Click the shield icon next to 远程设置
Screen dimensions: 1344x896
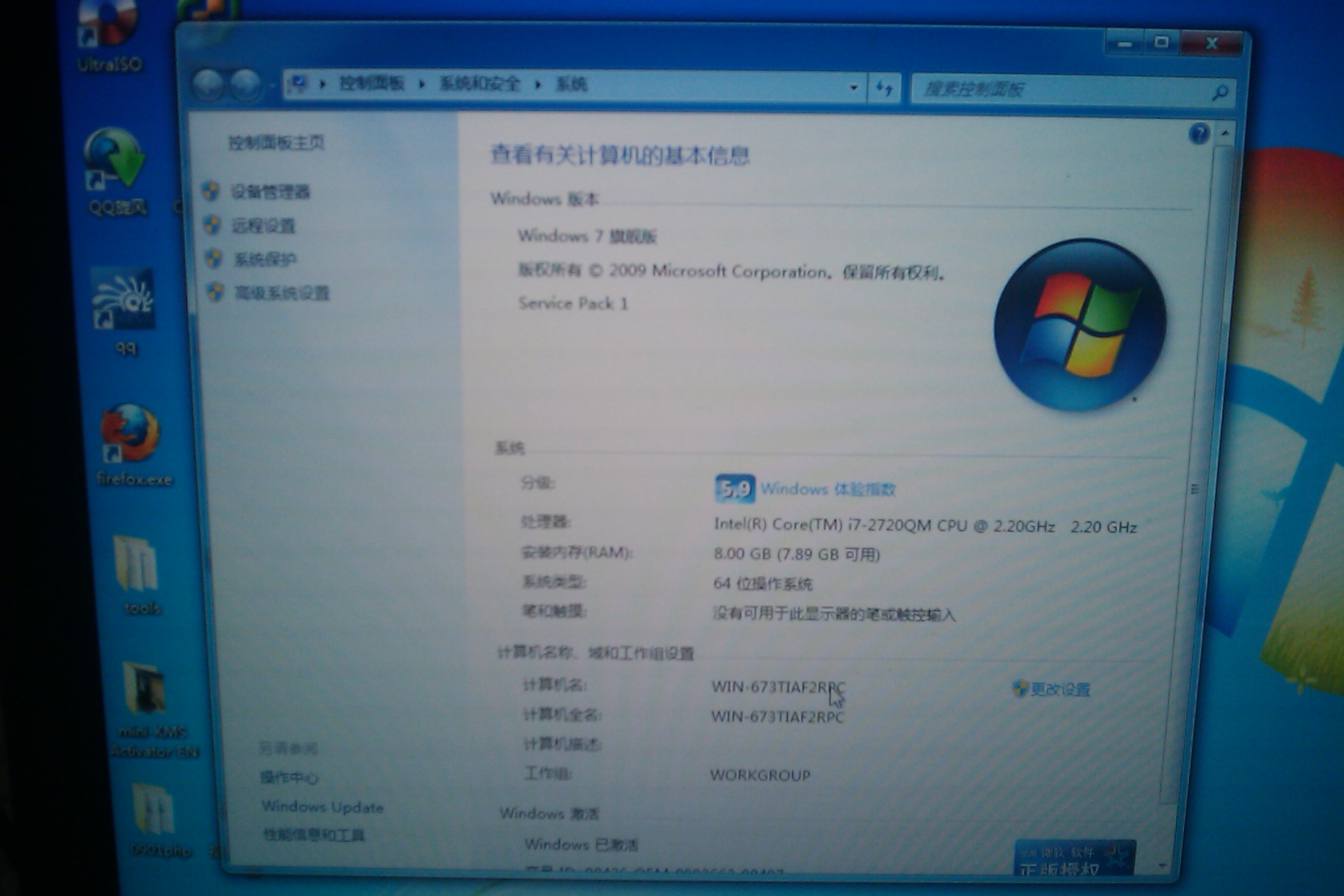(213, 225)
